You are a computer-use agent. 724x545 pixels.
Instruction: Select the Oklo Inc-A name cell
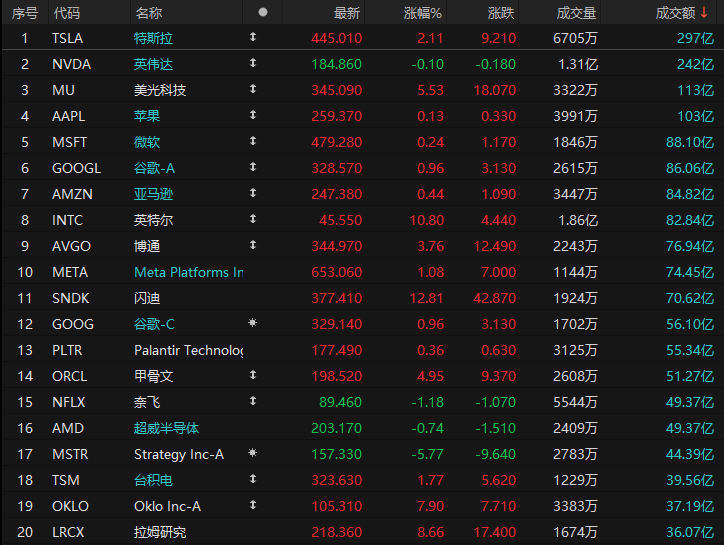tap(168, 506)
